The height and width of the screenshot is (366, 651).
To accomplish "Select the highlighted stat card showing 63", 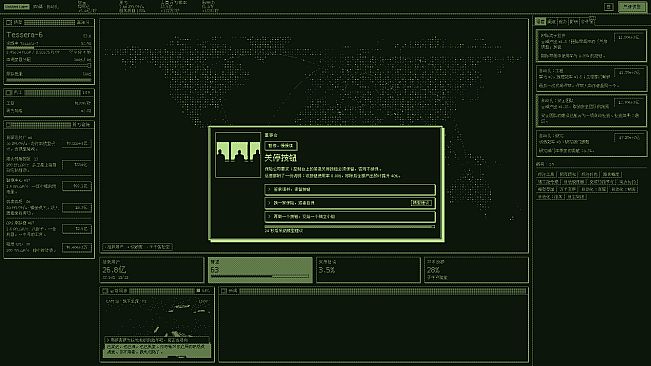I will [260, 270].
